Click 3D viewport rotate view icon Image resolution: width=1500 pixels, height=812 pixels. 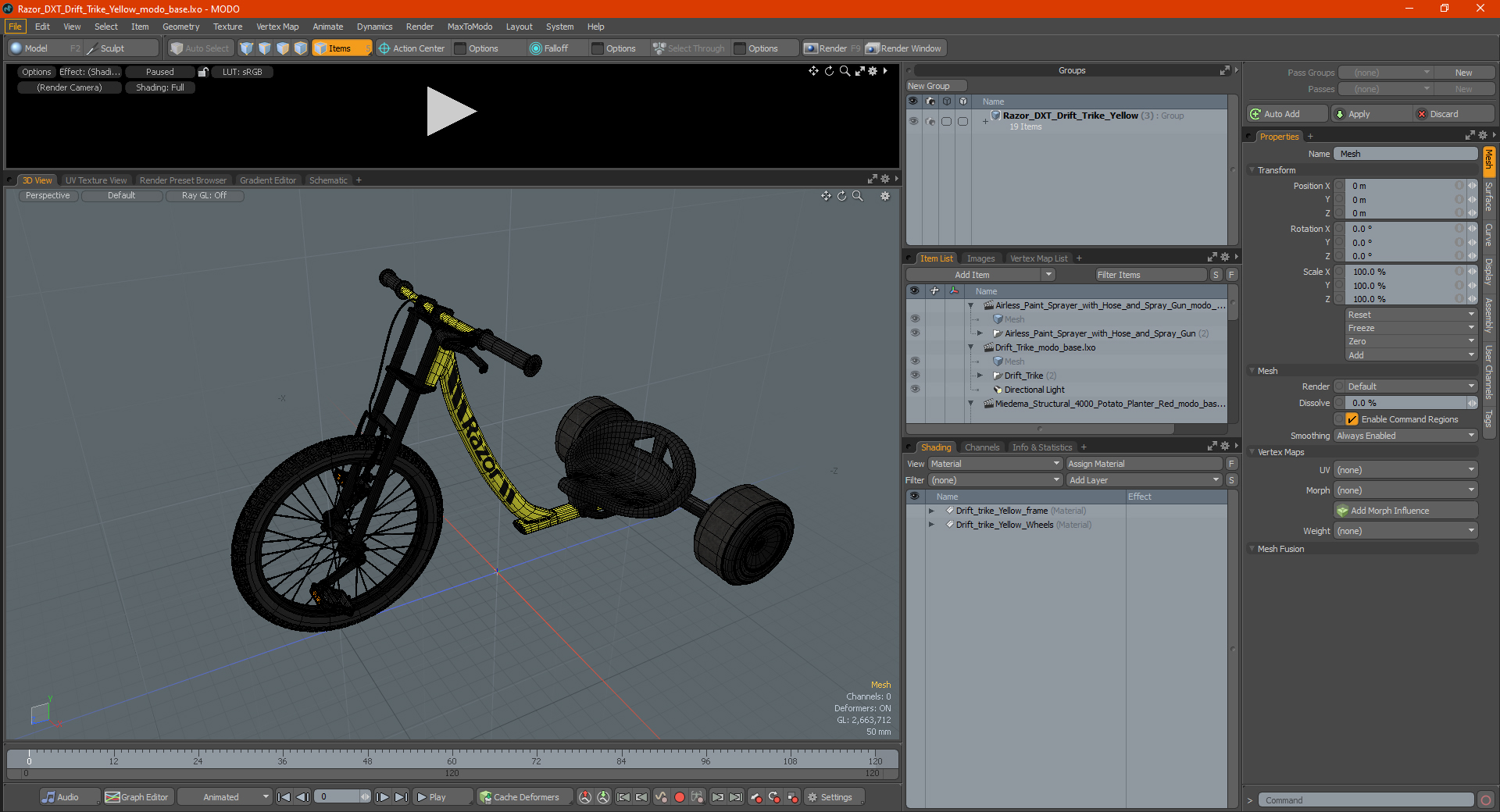click(x=842, y=196)
